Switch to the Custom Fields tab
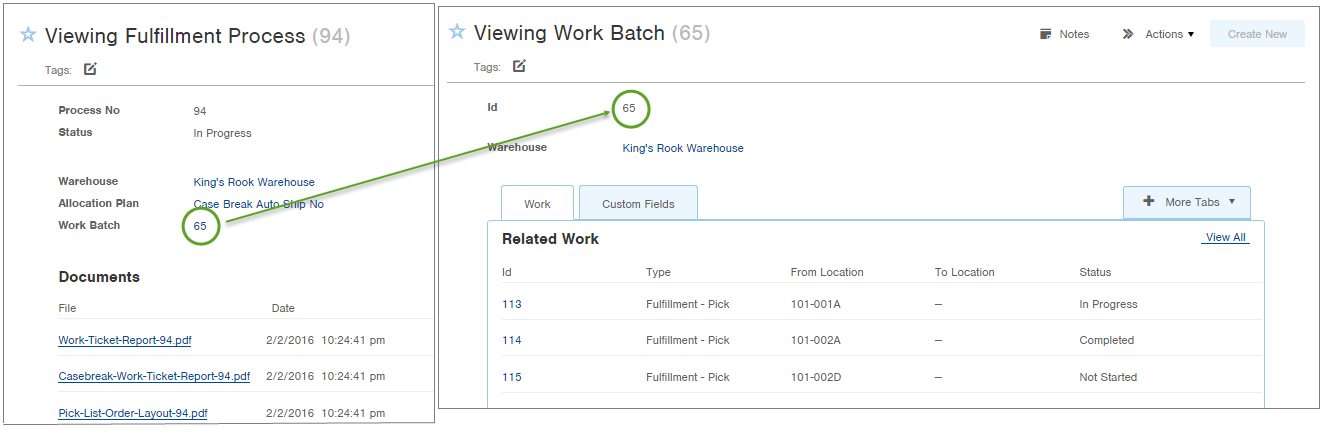 click(638, 203)
